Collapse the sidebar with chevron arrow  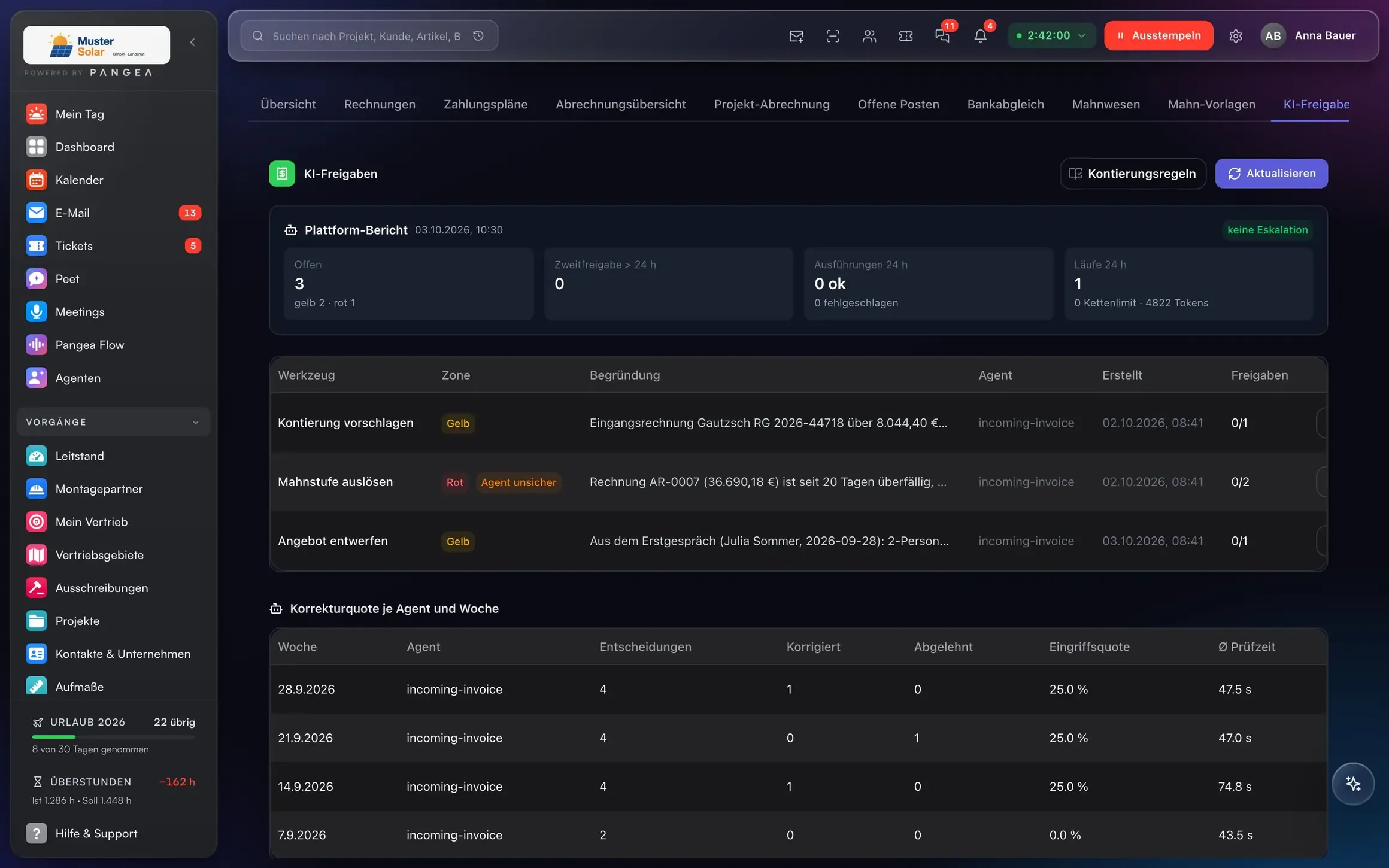(192, 42)
